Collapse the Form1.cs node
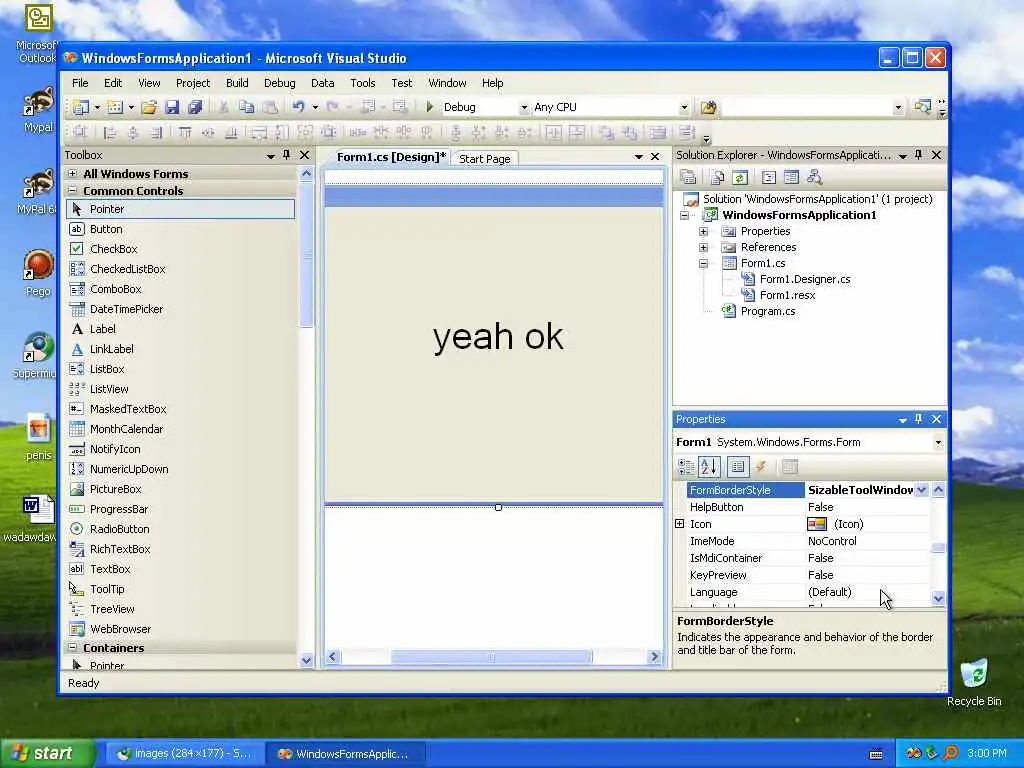This screenshot has width=1024, height=768. (x=703, y=263)
